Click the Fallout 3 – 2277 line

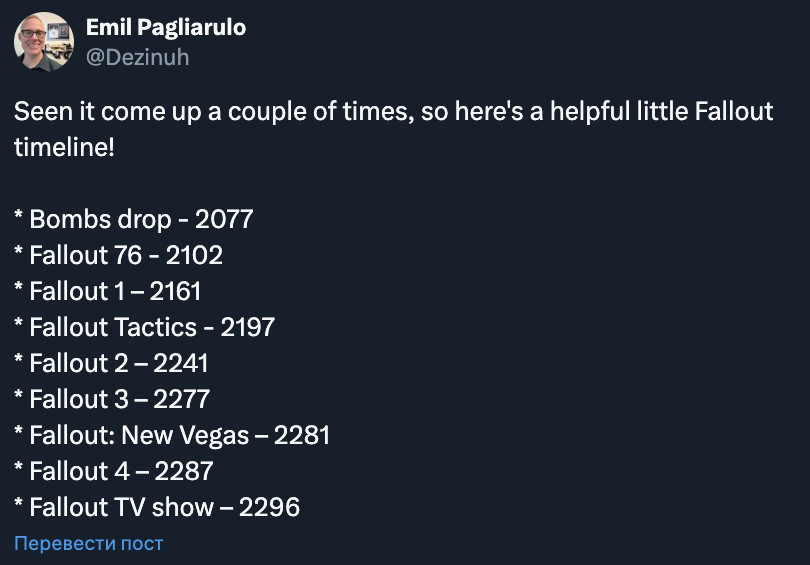coord(112,399)
